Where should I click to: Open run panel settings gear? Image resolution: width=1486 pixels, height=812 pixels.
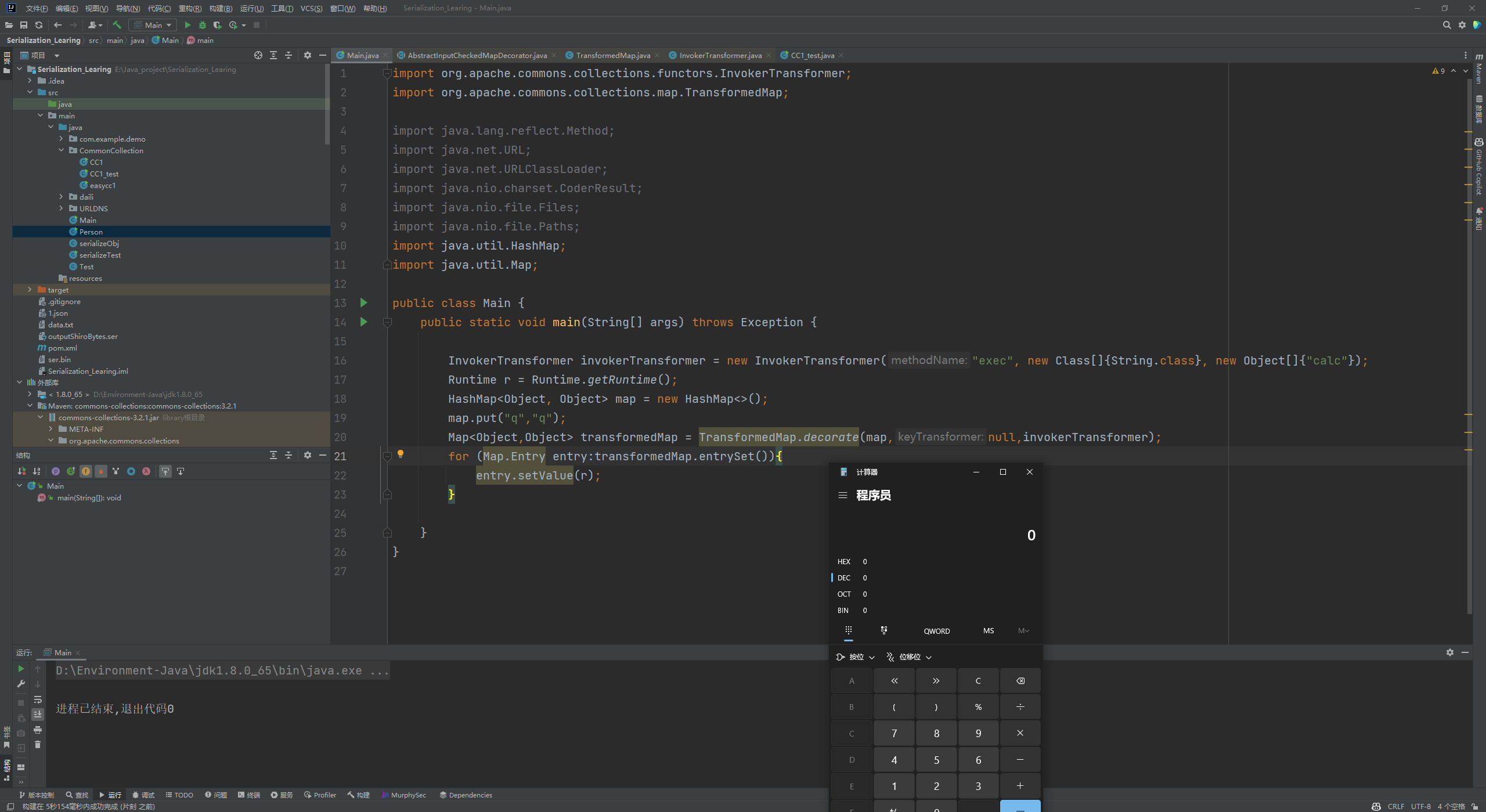pos(1450,652)
